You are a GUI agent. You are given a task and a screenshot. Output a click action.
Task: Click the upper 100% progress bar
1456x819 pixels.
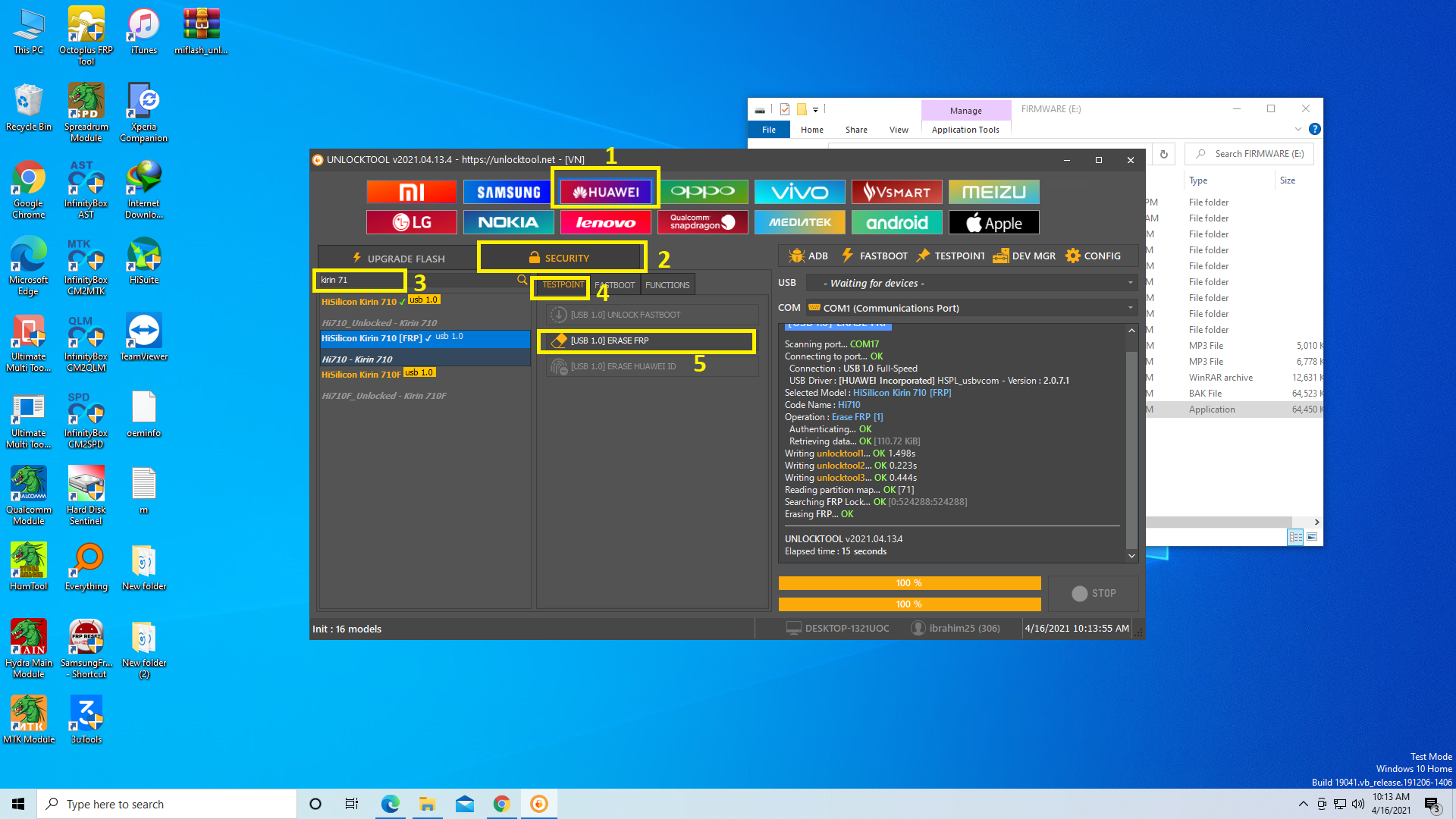[x=909, y=583]
